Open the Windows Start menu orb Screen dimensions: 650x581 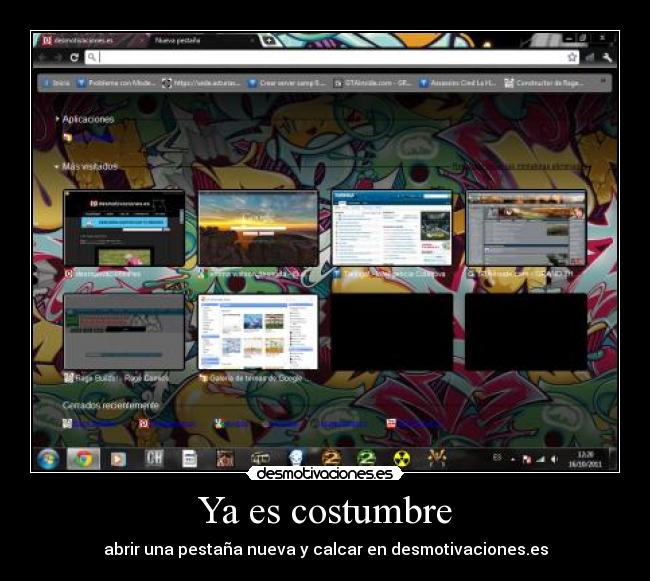coord(48,459)
